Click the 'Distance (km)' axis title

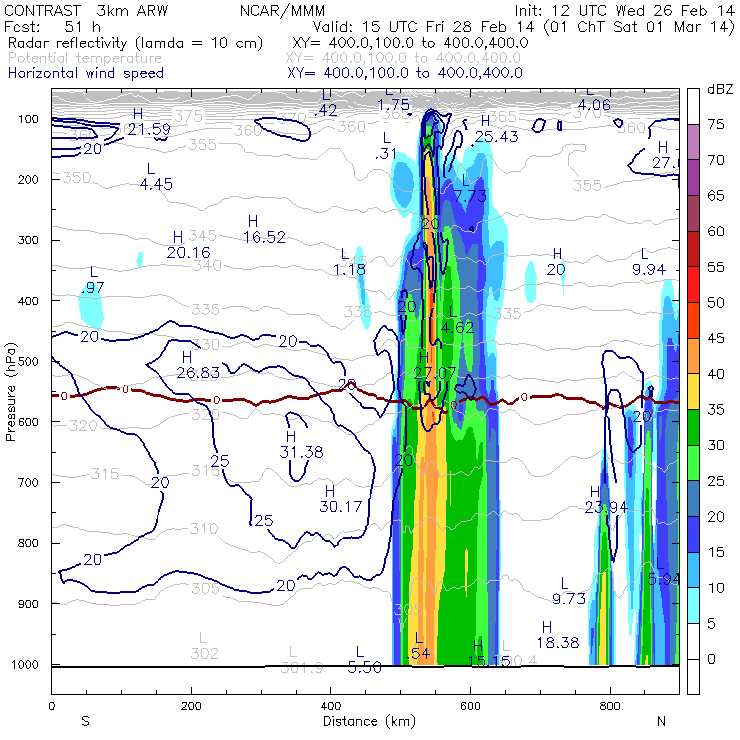click(x=369, y=721)
